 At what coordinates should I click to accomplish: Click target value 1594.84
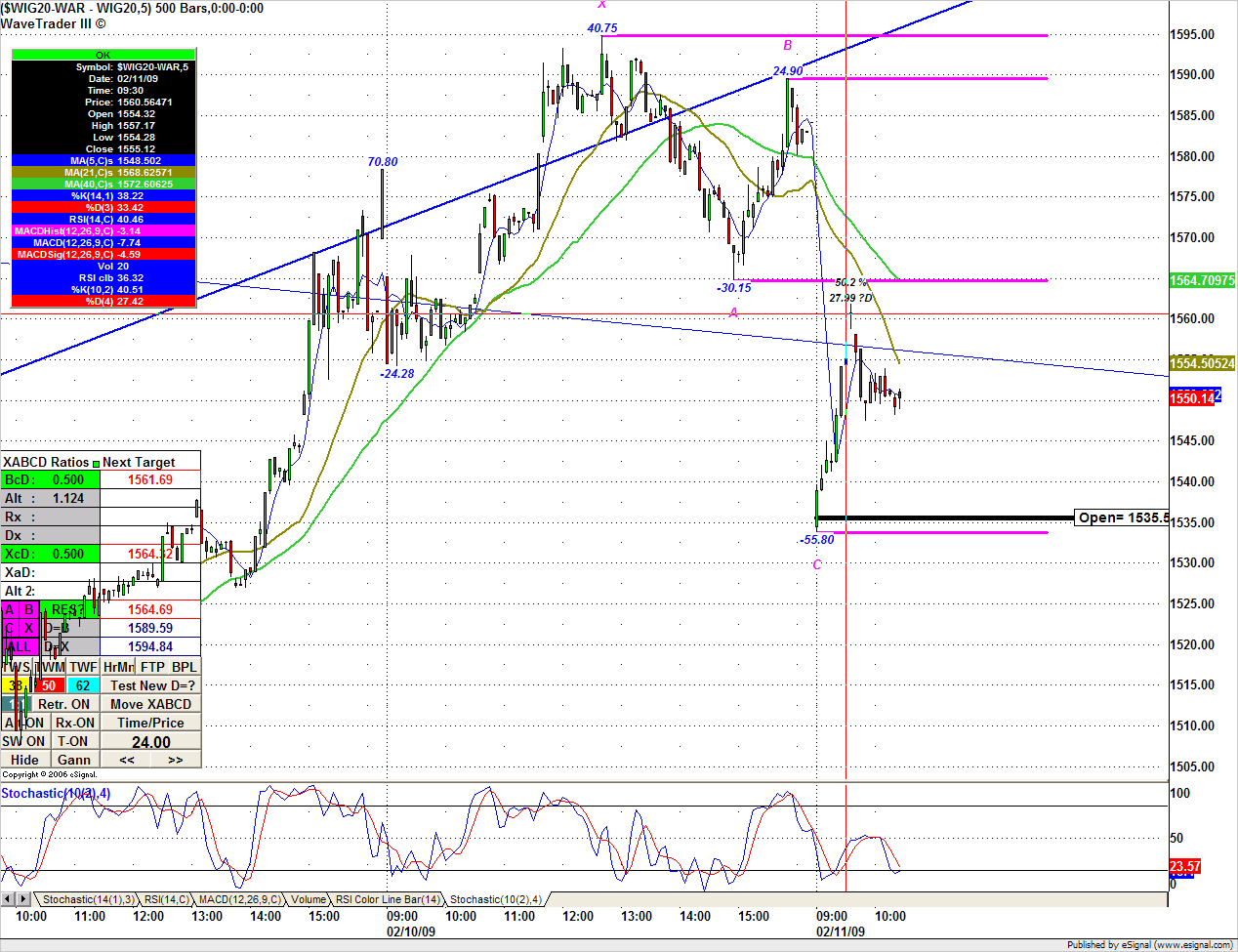click(150, 646)
